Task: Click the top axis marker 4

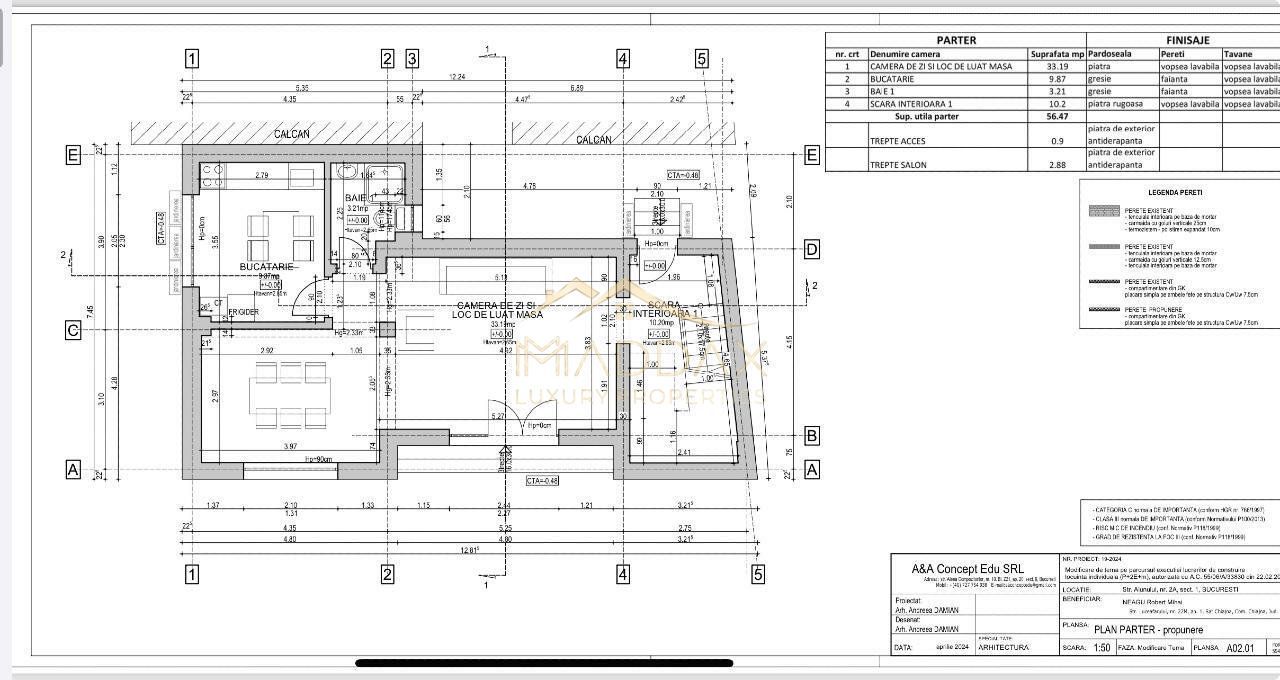Action: 623,59
